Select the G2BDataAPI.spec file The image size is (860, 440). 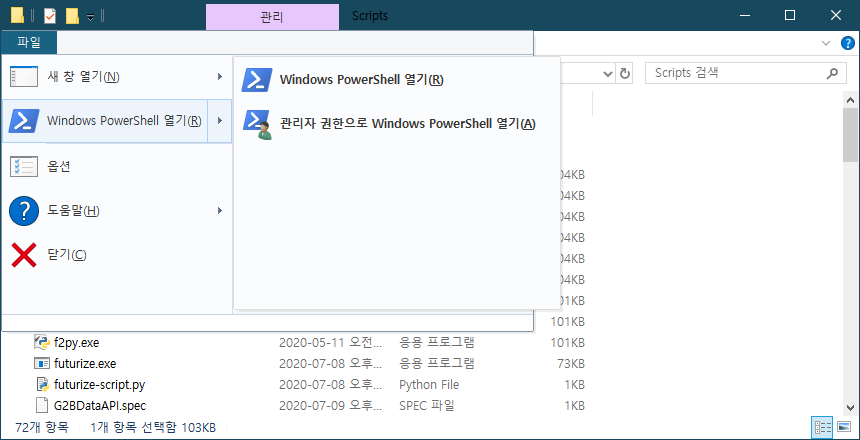click(x=100, y=406)
